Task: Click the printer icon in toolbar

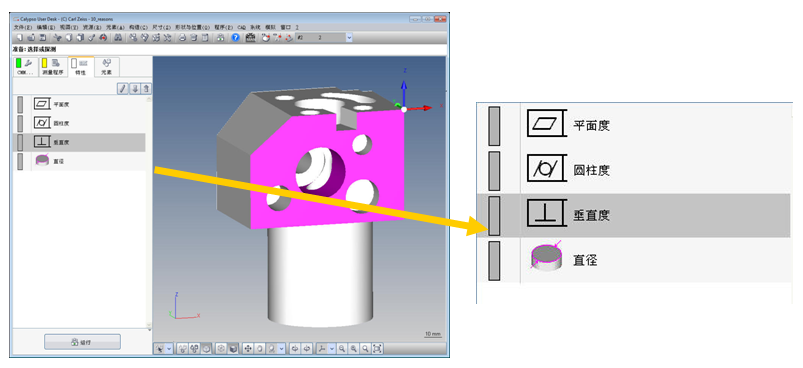Action: pos(182,37)
